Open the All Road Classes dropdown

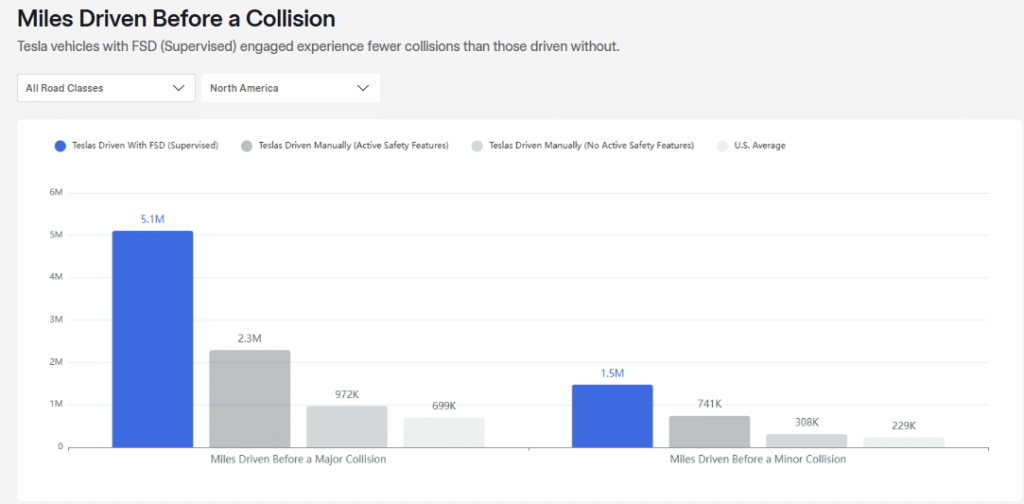coord(105,88)
